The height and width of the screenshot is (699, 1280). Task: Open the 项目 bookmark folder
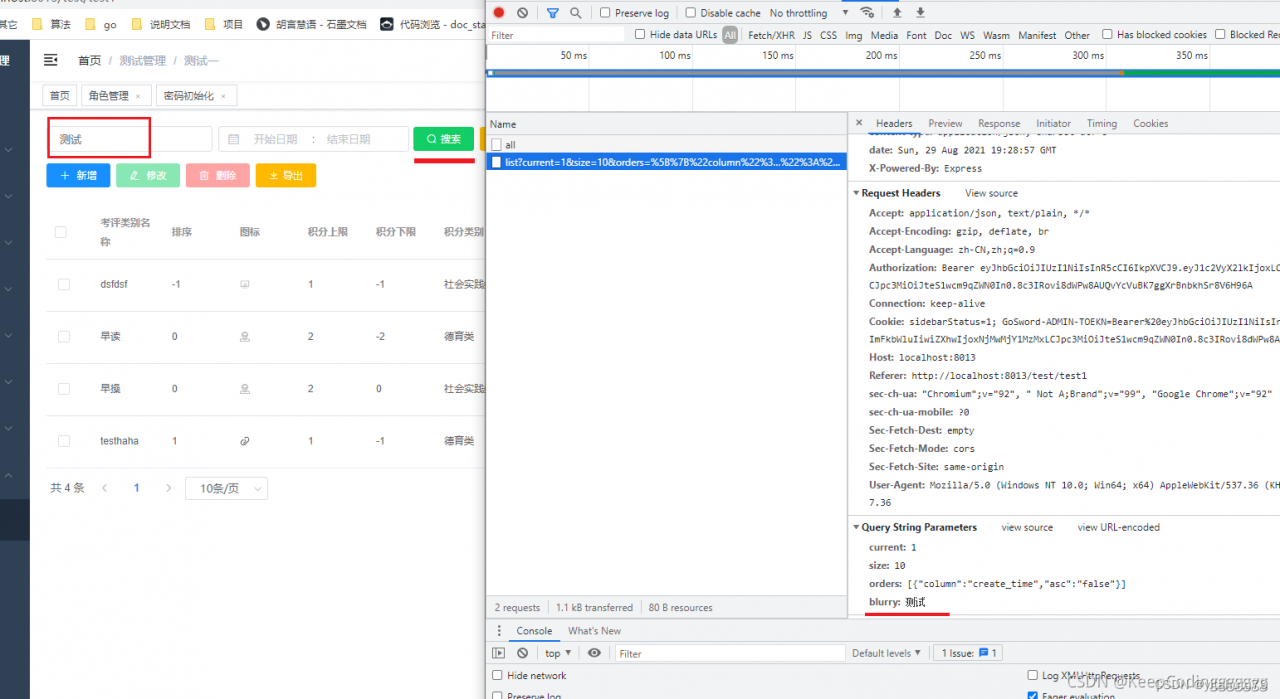point(224,23)
